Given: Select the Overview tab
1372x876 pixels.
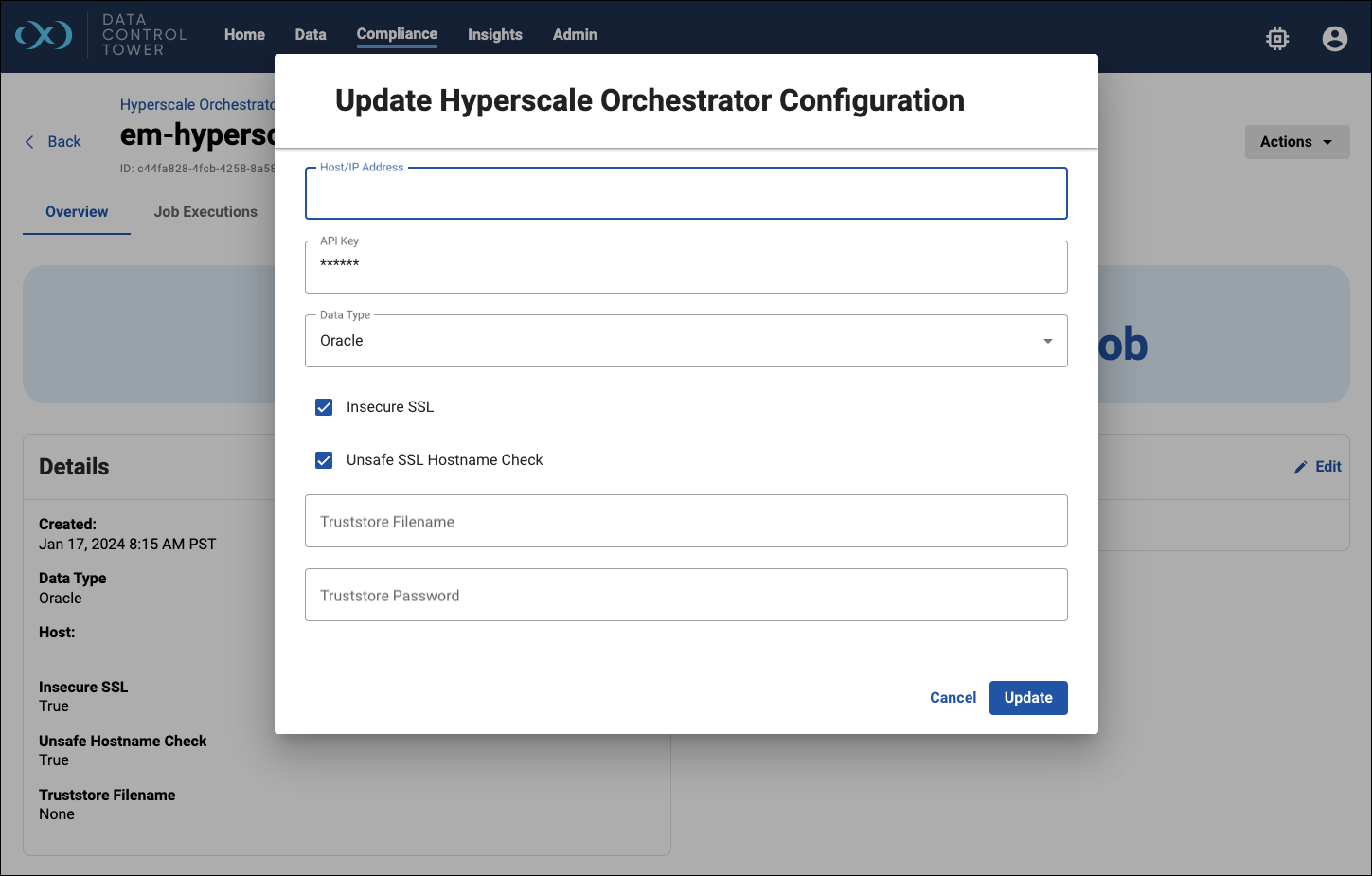Looking at the screenshot, I should [77, 212].
